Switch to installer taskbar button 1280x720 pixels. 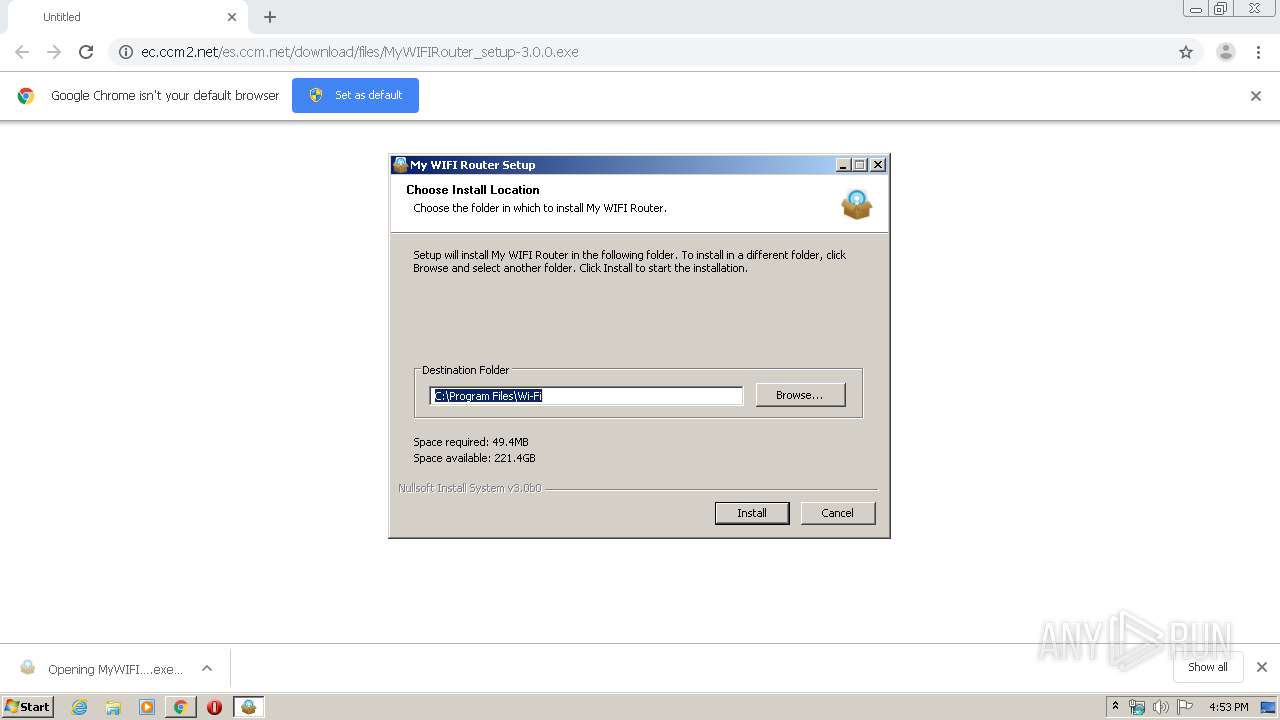coord(248,707)
